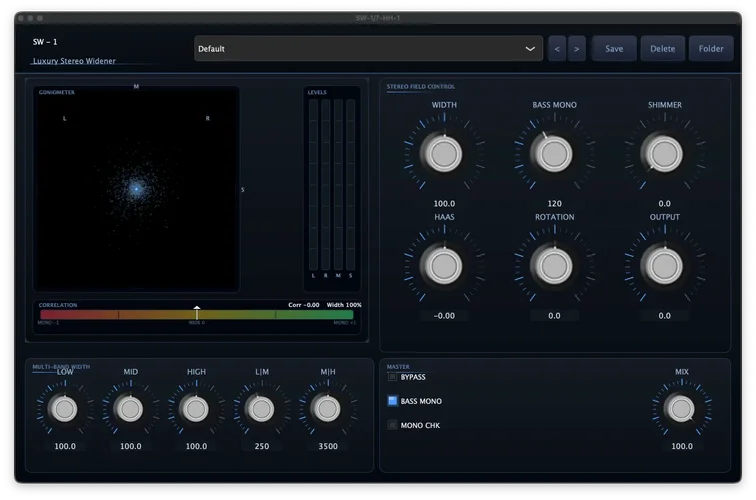Enable the MONO CHK checkbox
This screenshot has height=500, width=756.
click(x=392, y=425)
